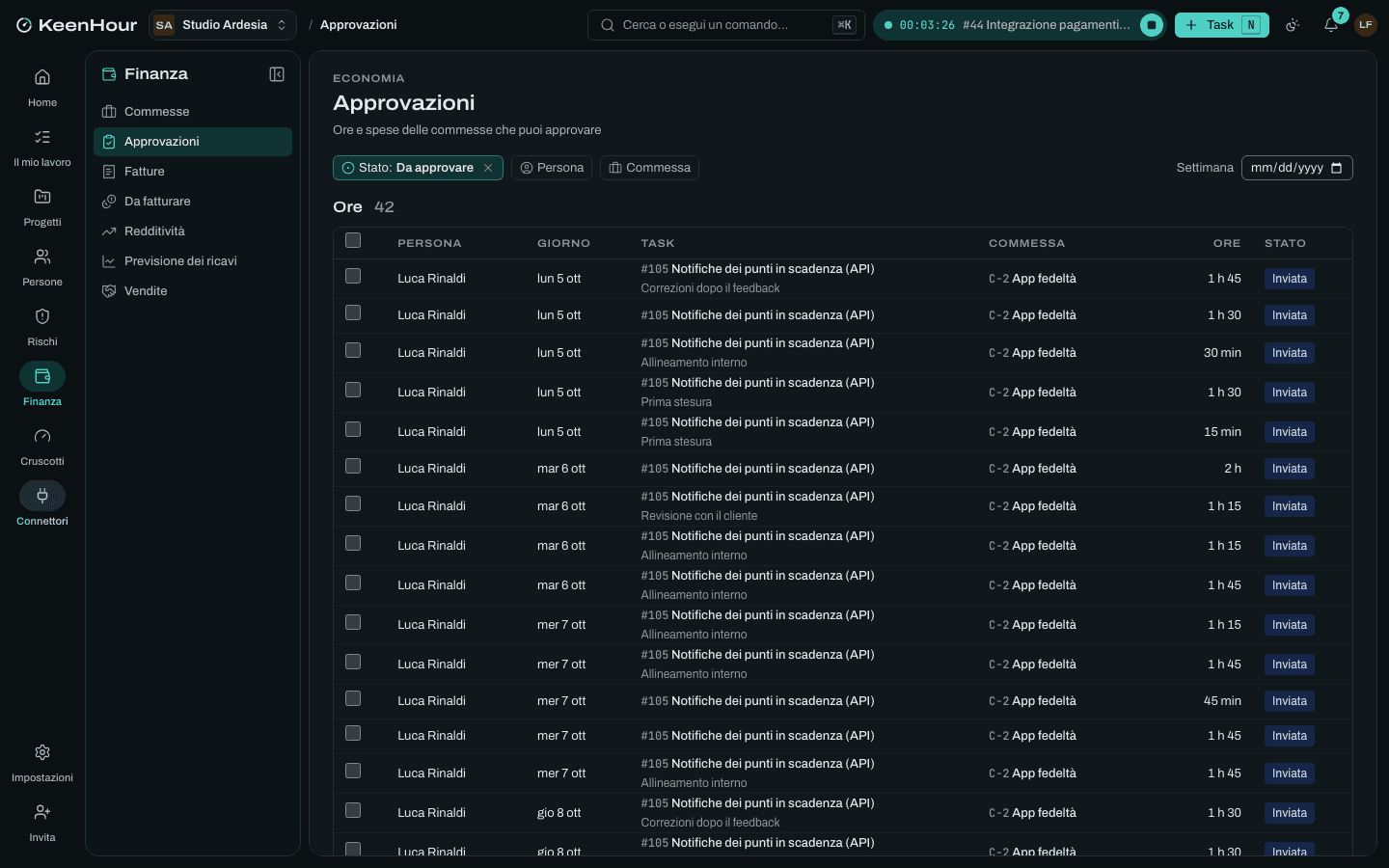The width and height of the screenshot is (1389, 868).
Task: Check the lun 5 ott 30 min row
Action: pos(353,350)
